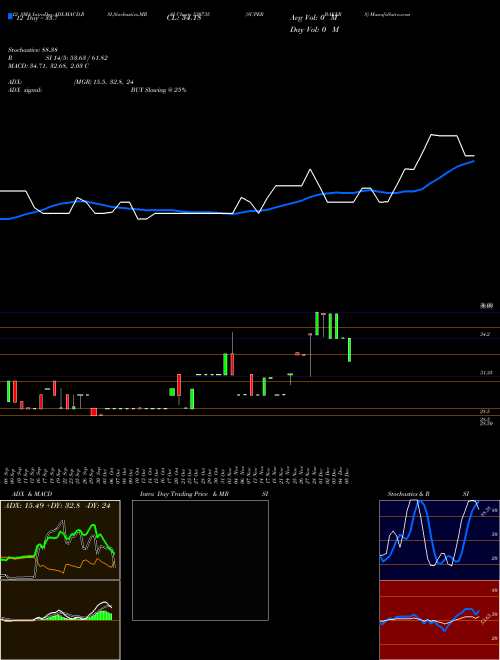Click the ADX indicator chart with green line
The image size is (500, 660).
pyautogui.click(x=60, y=540)
